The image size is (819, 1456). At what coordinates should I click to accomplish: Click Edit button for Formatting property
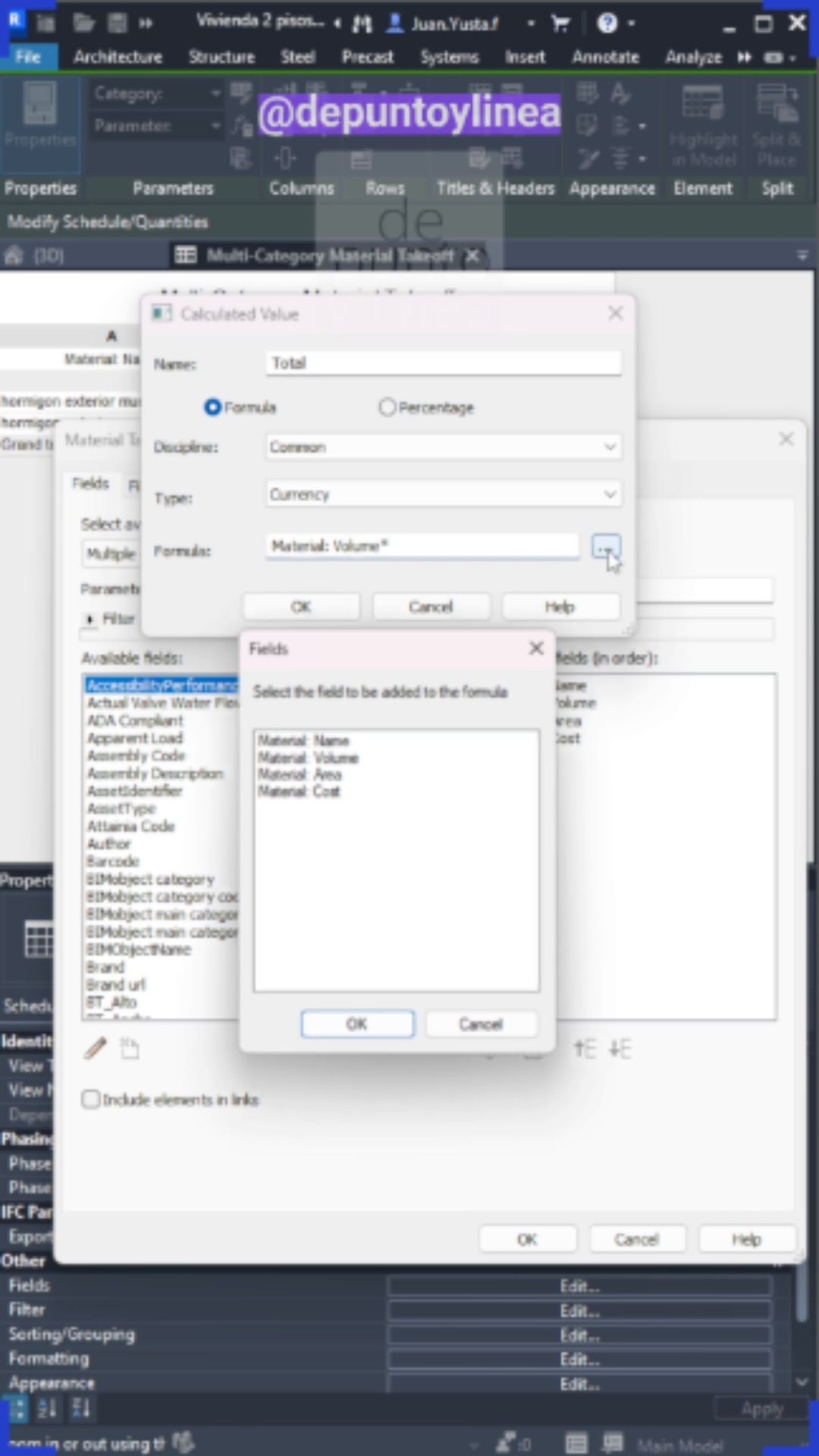pyautogui.click(x=580, y=1359)
